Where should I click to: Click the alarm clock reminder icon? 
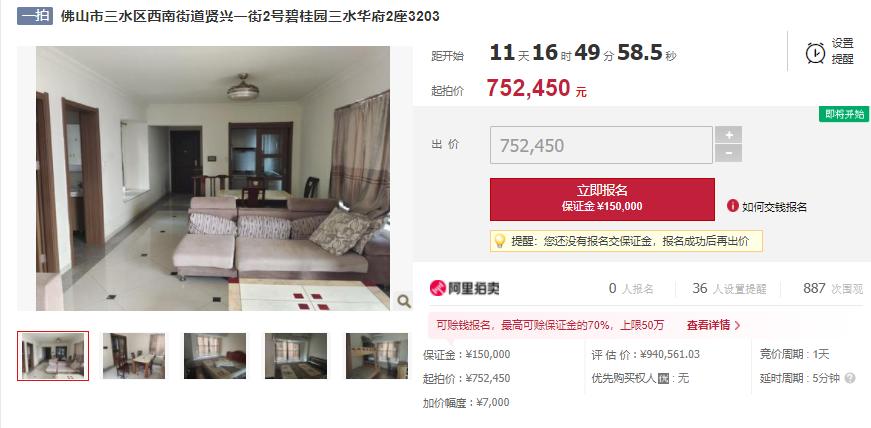pos(815,53)
